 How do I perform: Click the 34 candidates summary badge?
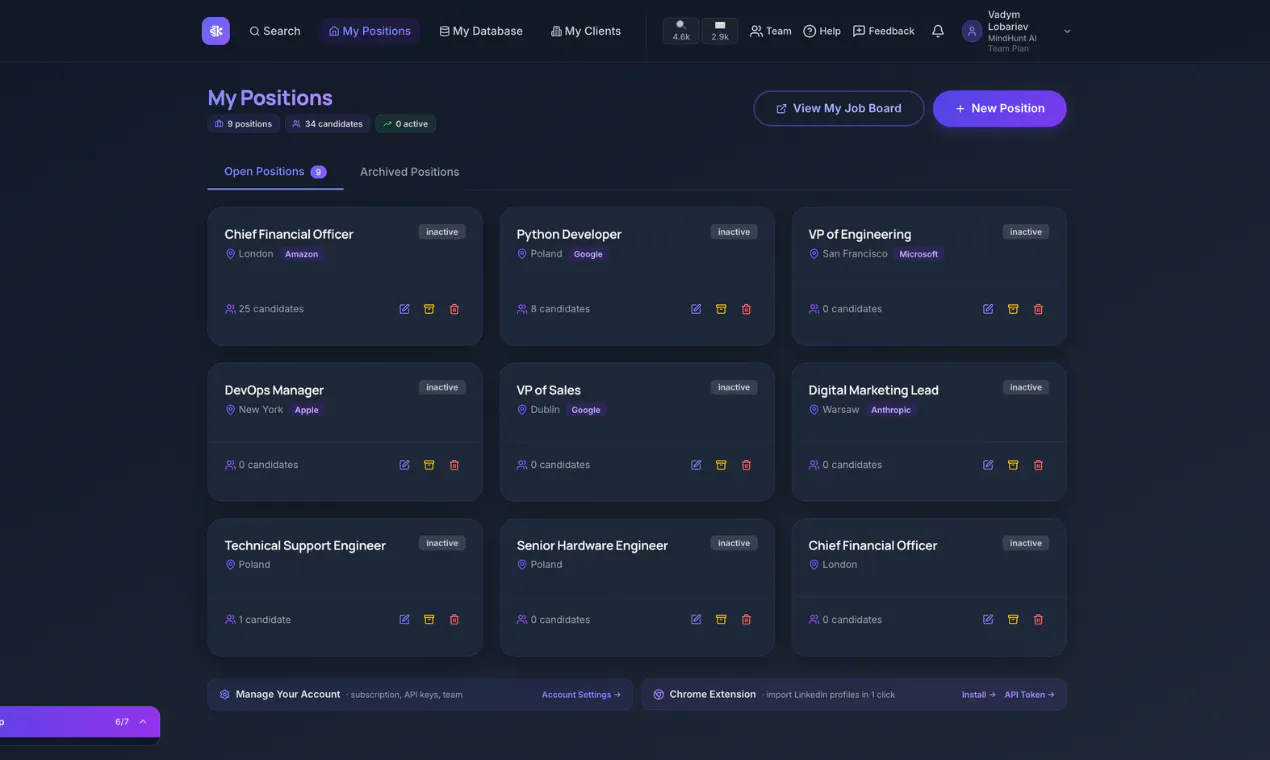pos(328,124)
